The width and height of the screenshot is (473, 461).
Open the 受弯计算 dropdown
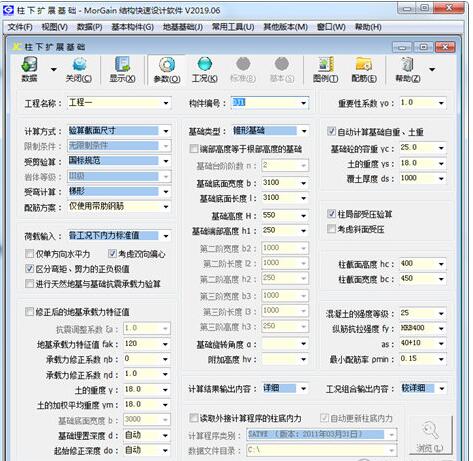tap(166, 192)
